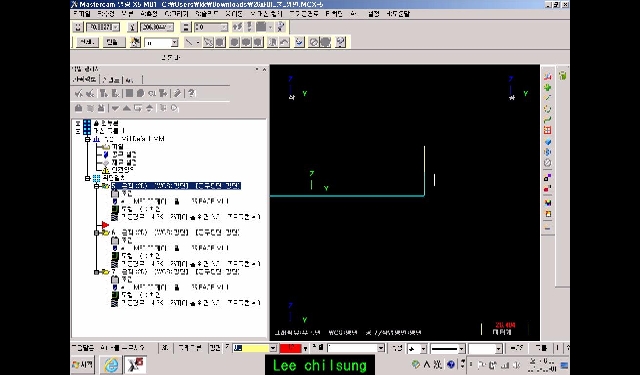Toggle posting on selected operations

(x=101, y=108)
